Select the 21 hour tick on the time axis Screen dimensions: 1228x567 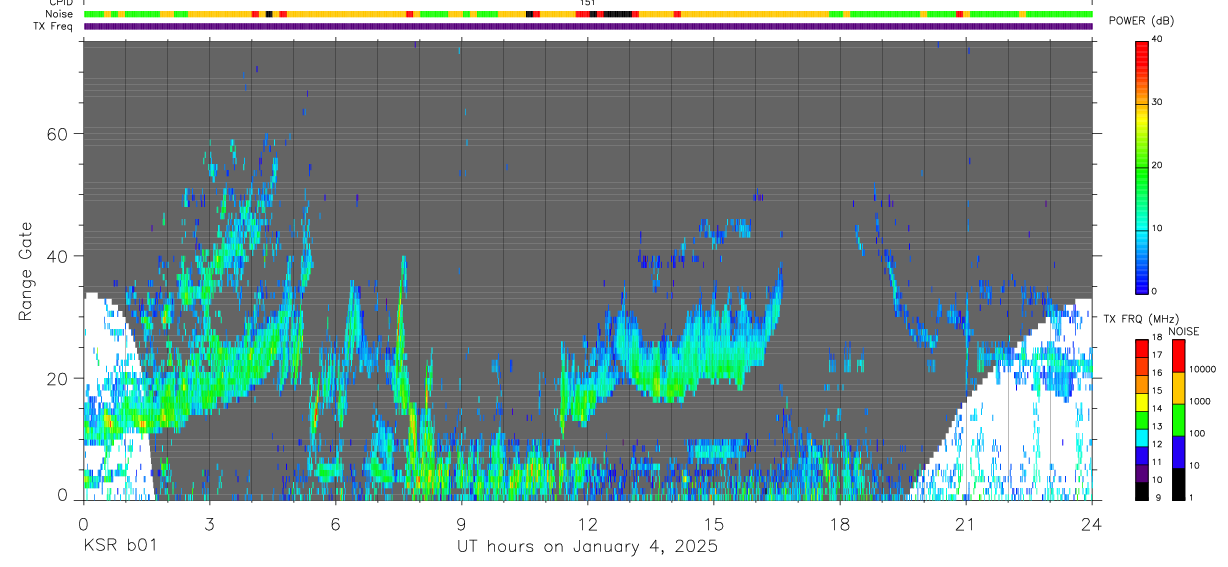pyautogui.click(x=965, y=523)
